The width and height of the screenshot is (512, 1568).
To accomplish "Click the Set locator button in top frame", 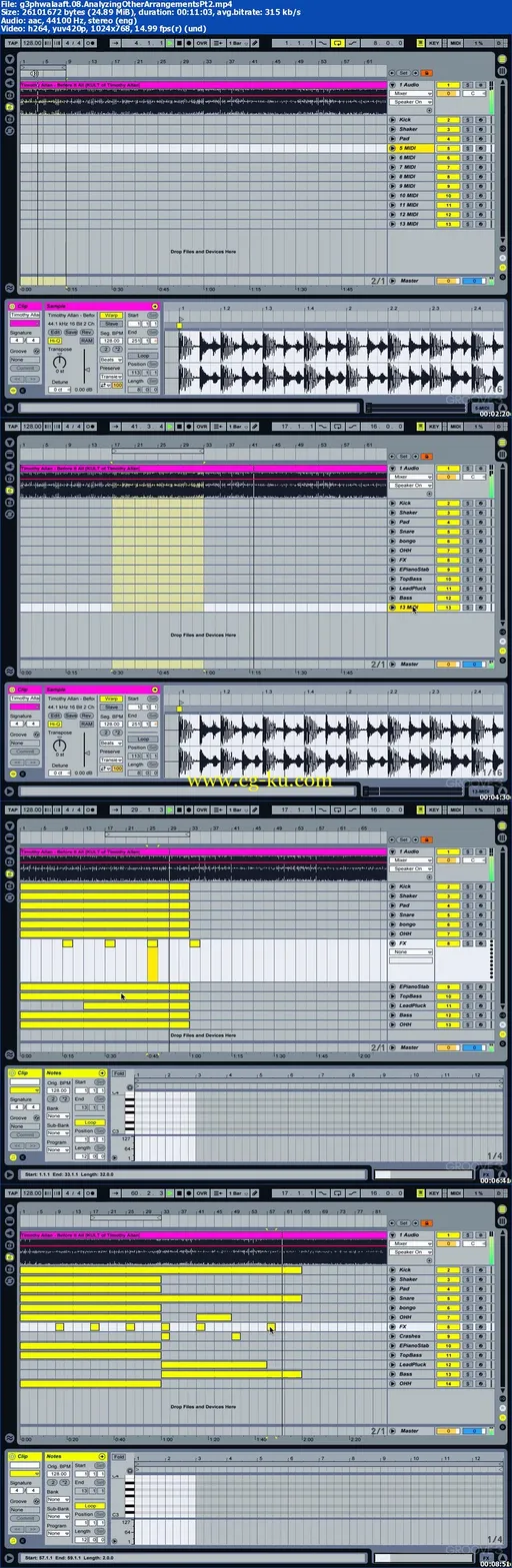I will (404, 73).
